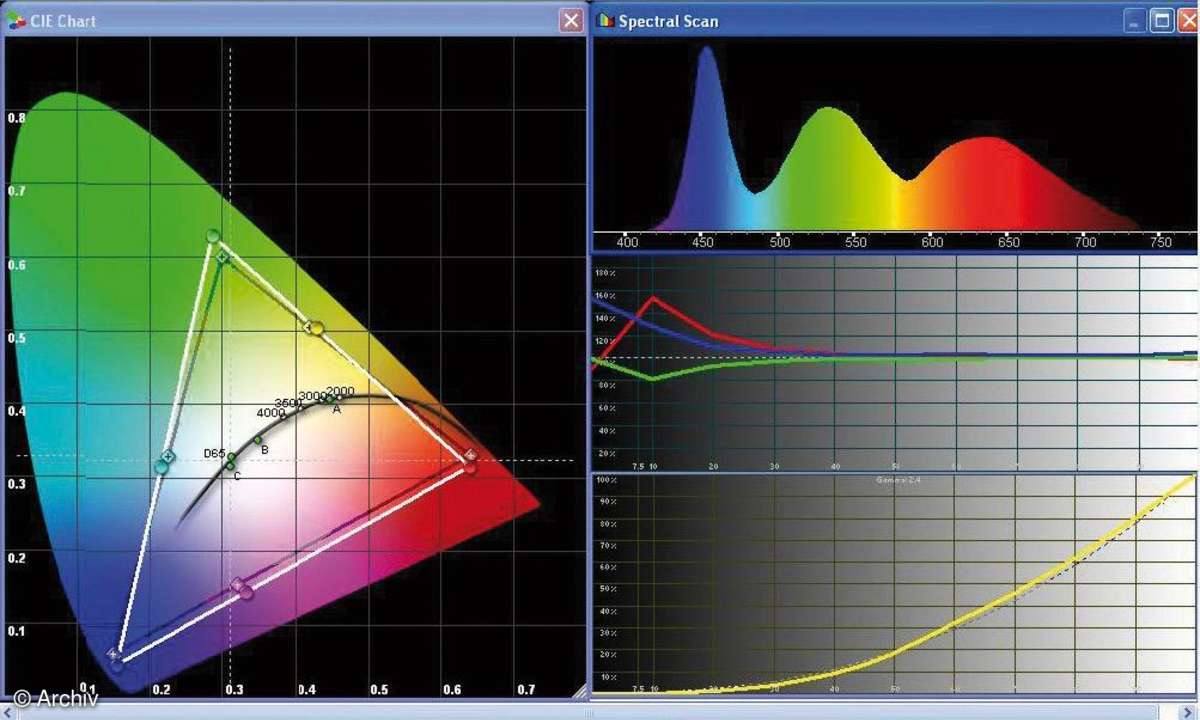Image resolution: width=1200 pixels, height=720 pixels.
Task: Close the CIE Chart window
Action: click(x=571, y=21)
